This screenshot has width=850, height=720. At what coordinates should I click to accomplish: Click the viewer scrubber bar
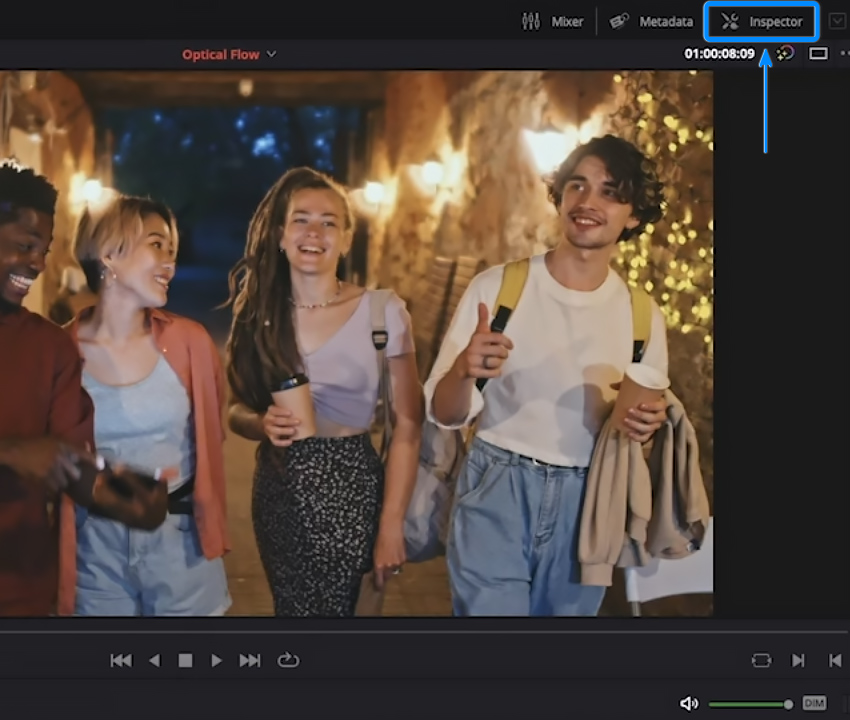click(425, 632)
